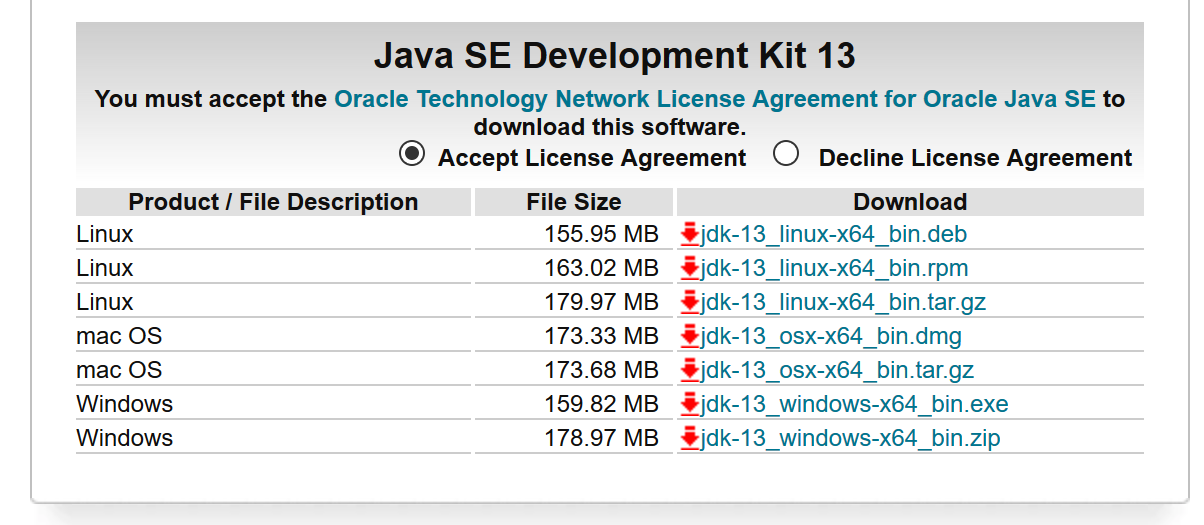Download the jdk-13_linux-x64_bin.tar.gz file link
The width and height of the screenshot is (1204, 525).
click(843, 303)
